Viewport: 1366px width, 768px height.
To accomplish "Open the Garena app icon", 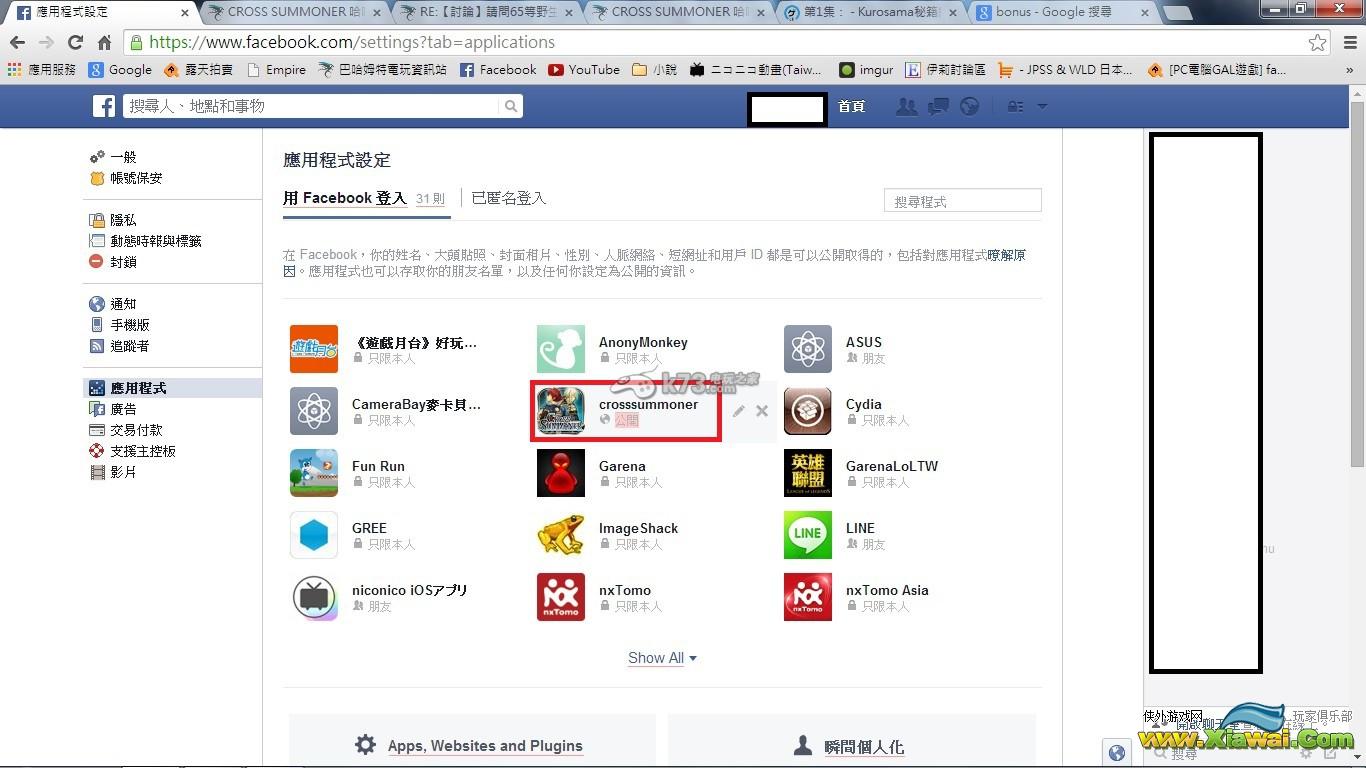I will pos(561,473).
